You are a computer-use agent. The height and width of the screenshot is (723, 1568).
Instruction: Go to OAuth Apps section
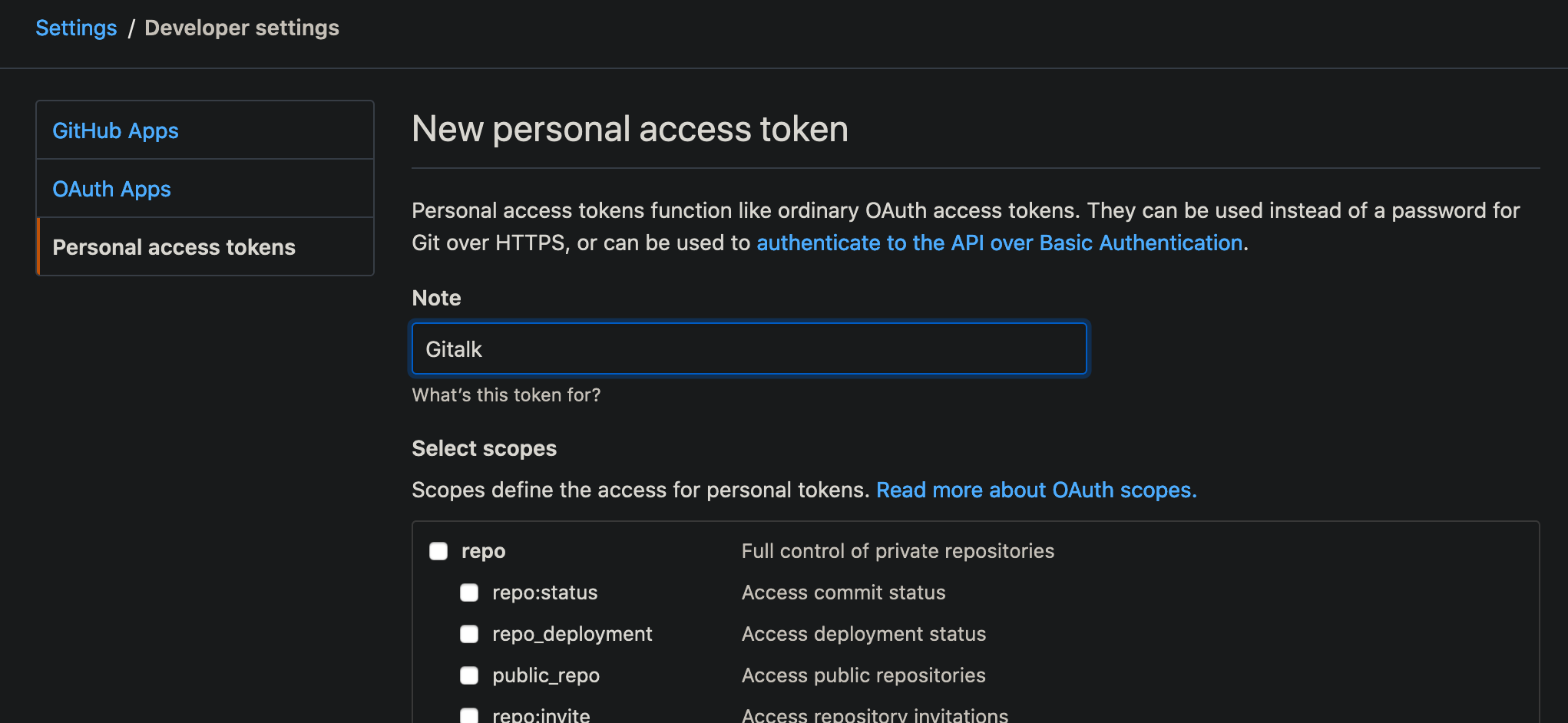[111, 189]
